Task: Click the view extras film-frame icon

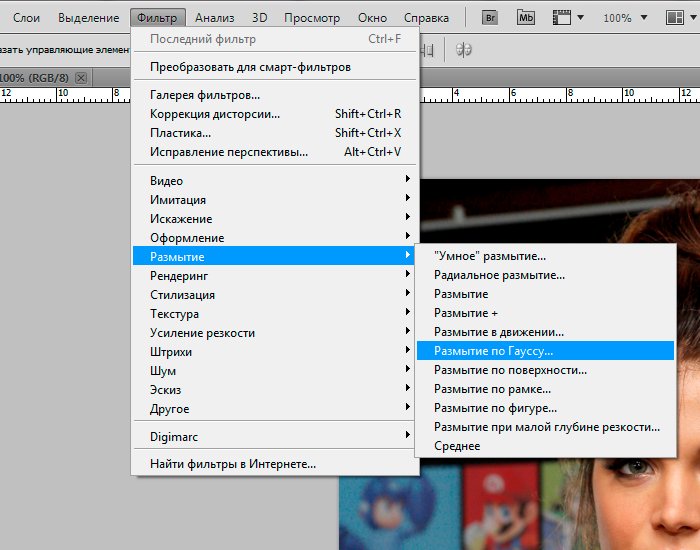Action: (565, 18)
